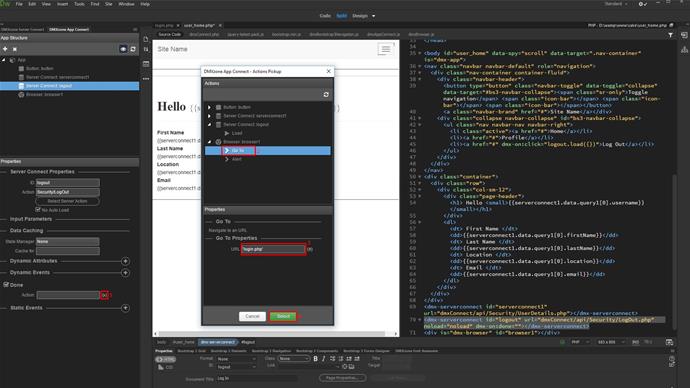Remove the selected component in App Structure
Screen dimensions: 690x388
15,49
